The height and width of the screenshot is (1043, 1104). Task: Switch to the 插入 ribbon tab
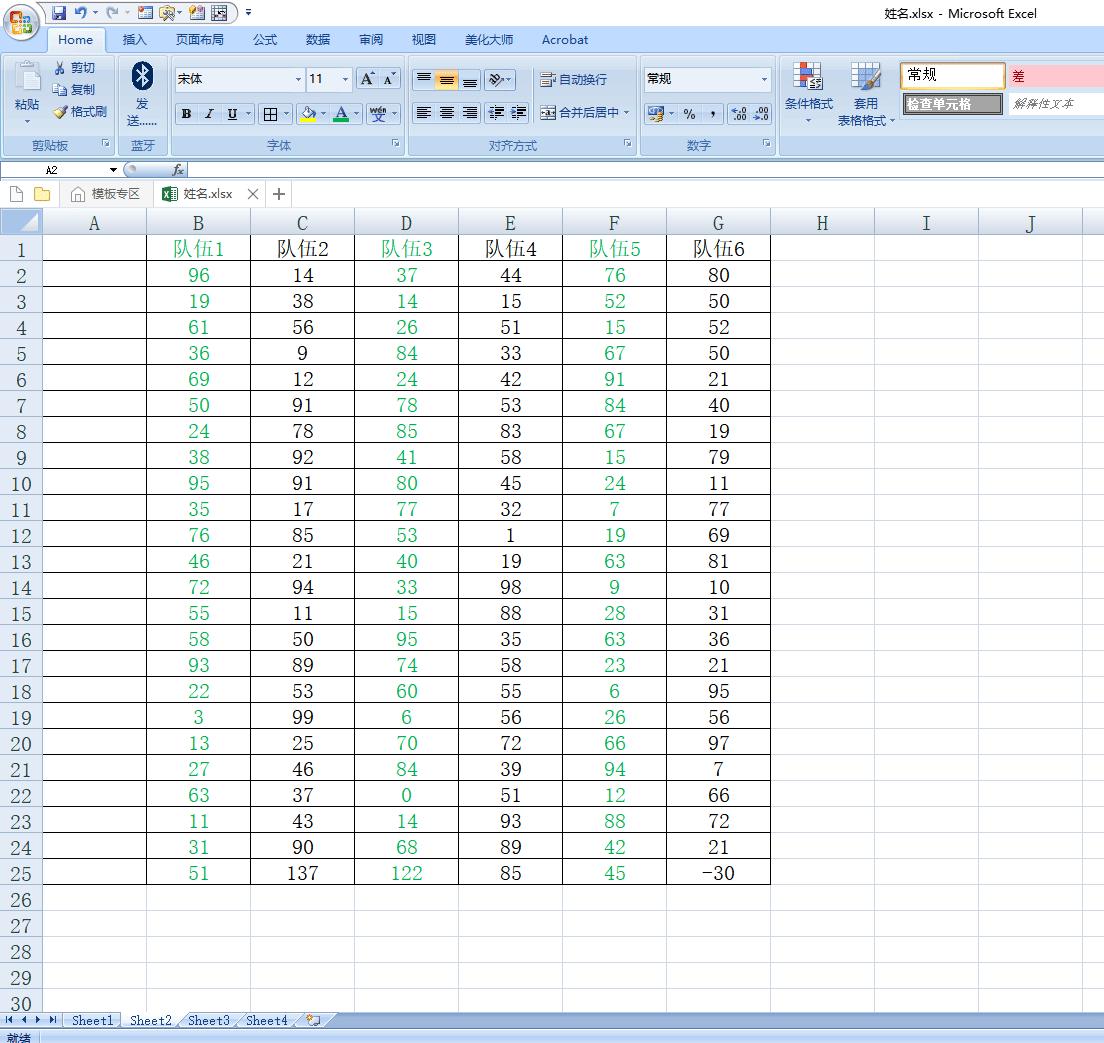(134, 40)
